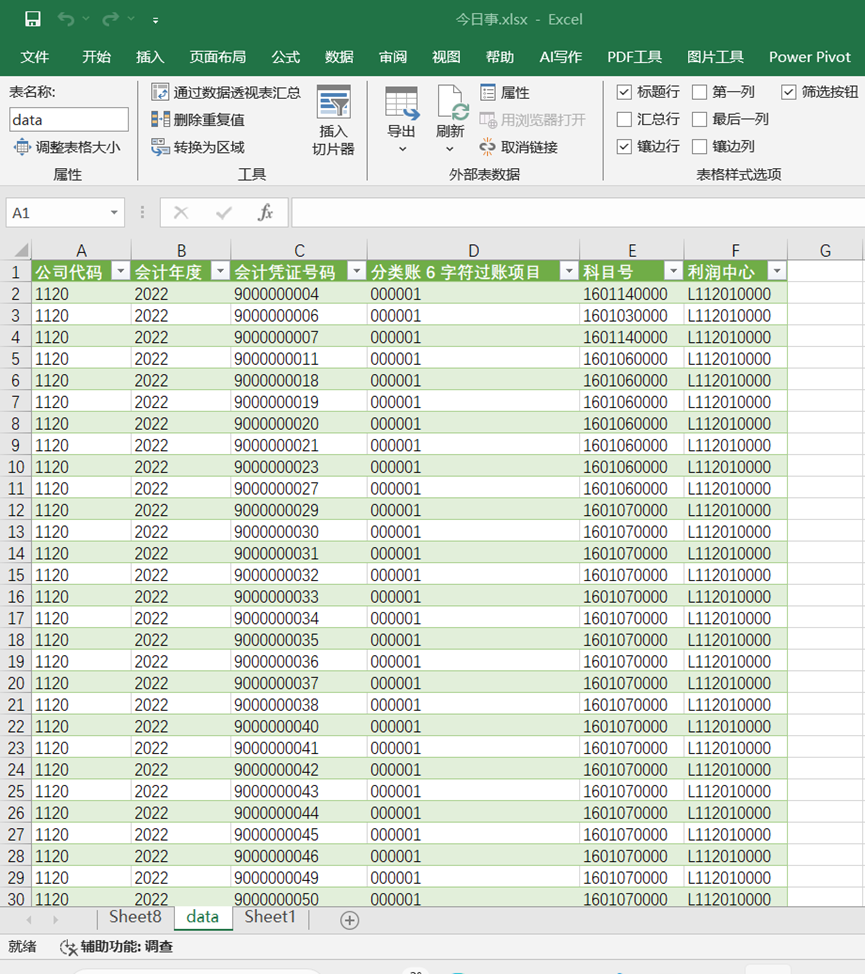Click the Insert Function fx icon
Image resolution: width=865 pixels, height=974 pixels.
click(265, 212)
